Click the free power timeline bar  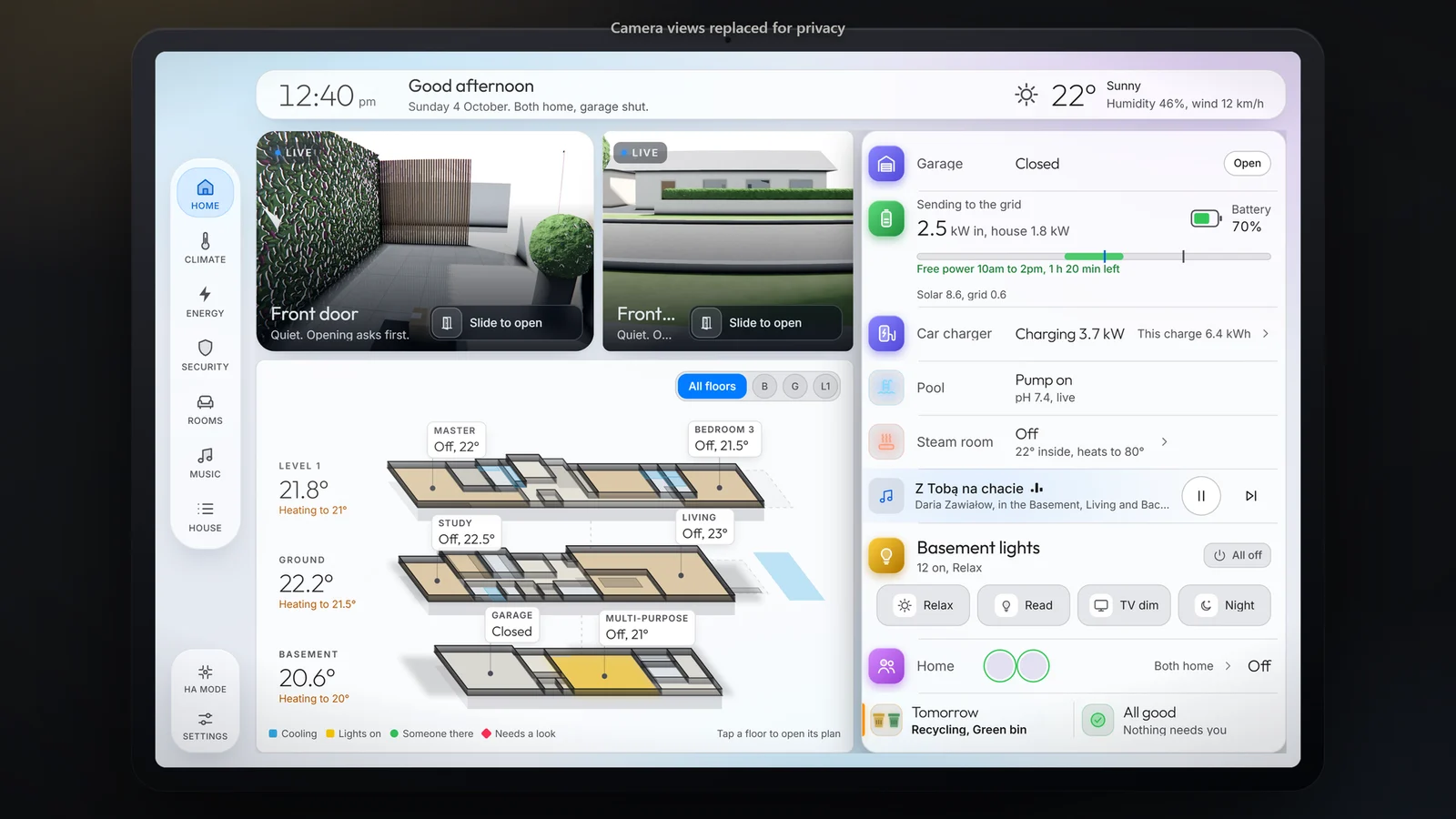point(1094,257)
